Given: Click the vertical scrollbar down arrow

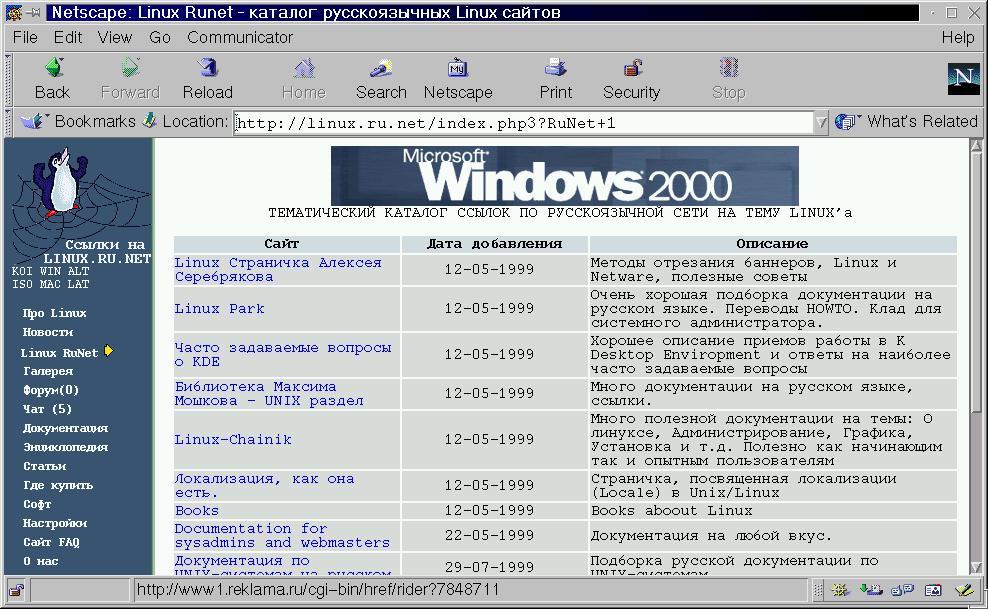Looking at the screenshot, I should click(976, 567).
